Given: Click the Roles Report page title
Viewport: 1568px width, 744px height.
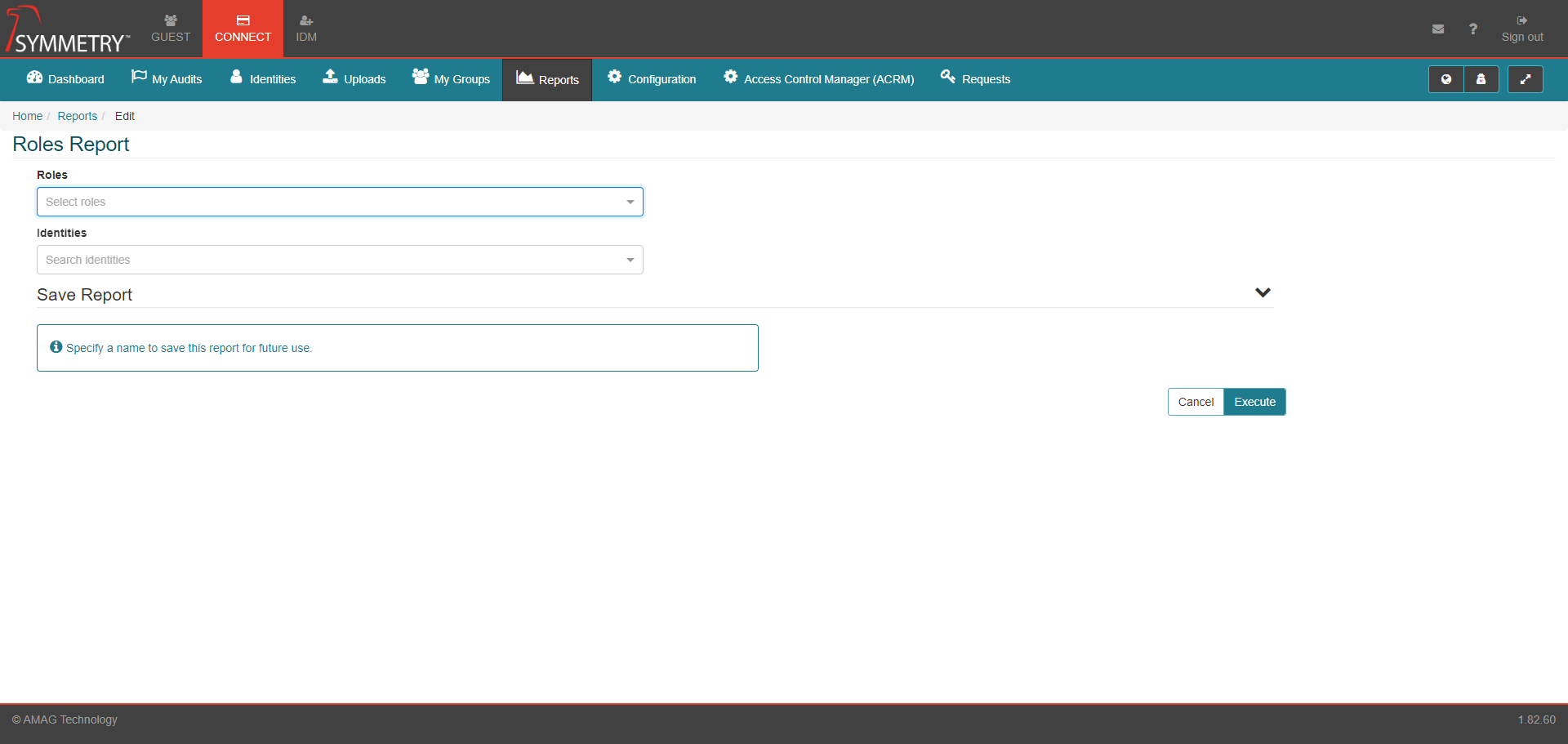Looking at the screenshot, I should tap(71, 145).
